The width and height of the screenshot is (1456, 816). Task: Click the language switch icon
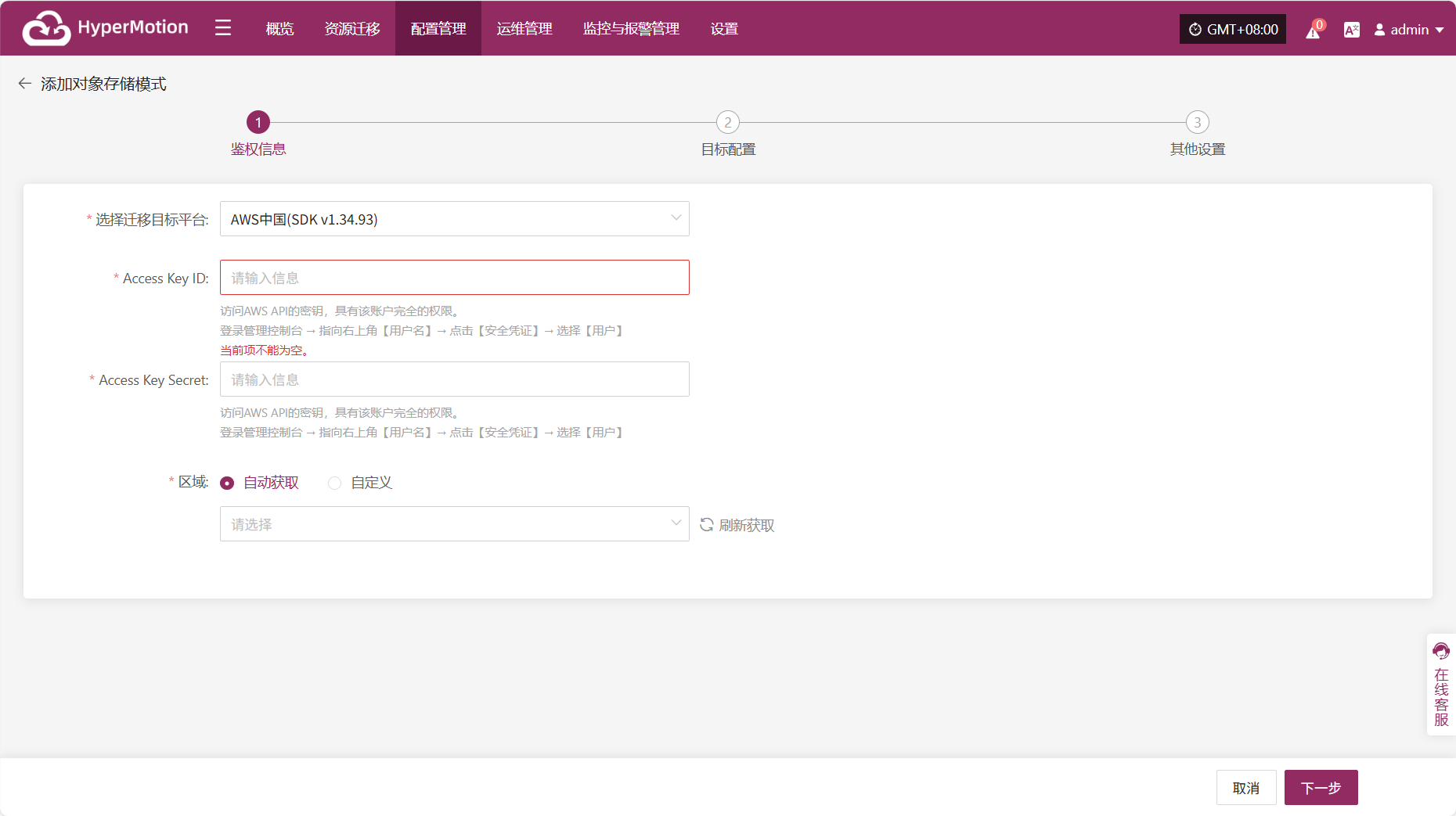coord(1352,30)
